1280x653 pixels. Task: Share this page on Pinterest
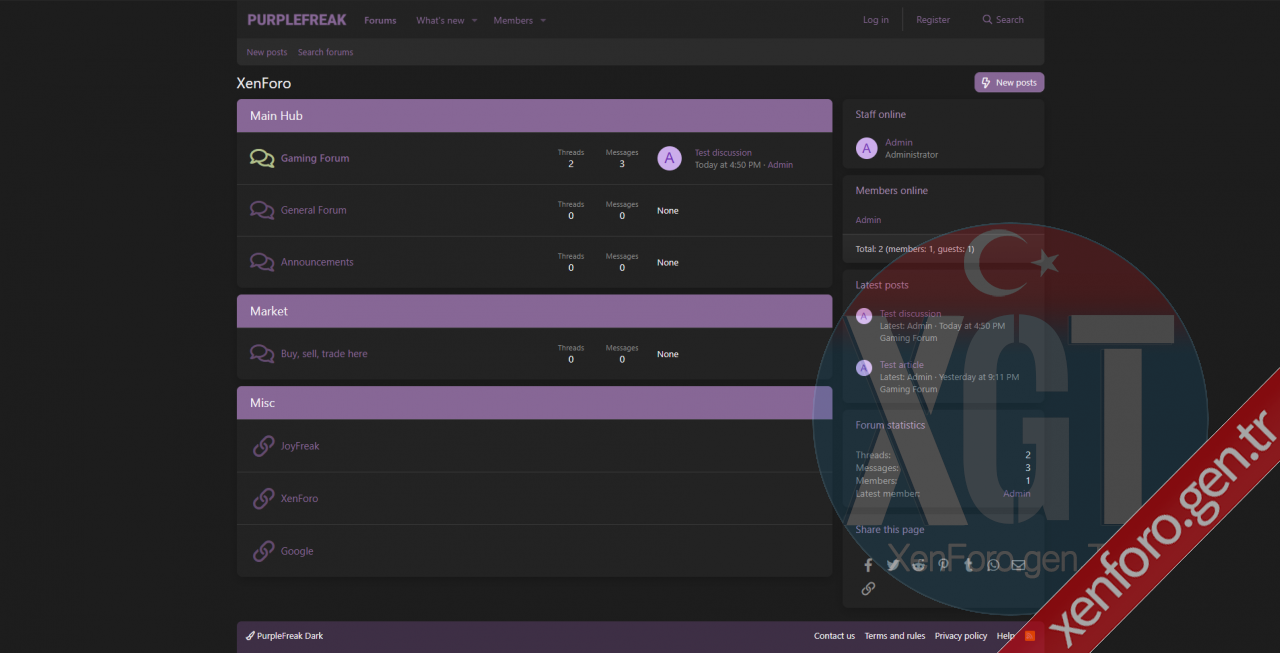click(943, 565)
